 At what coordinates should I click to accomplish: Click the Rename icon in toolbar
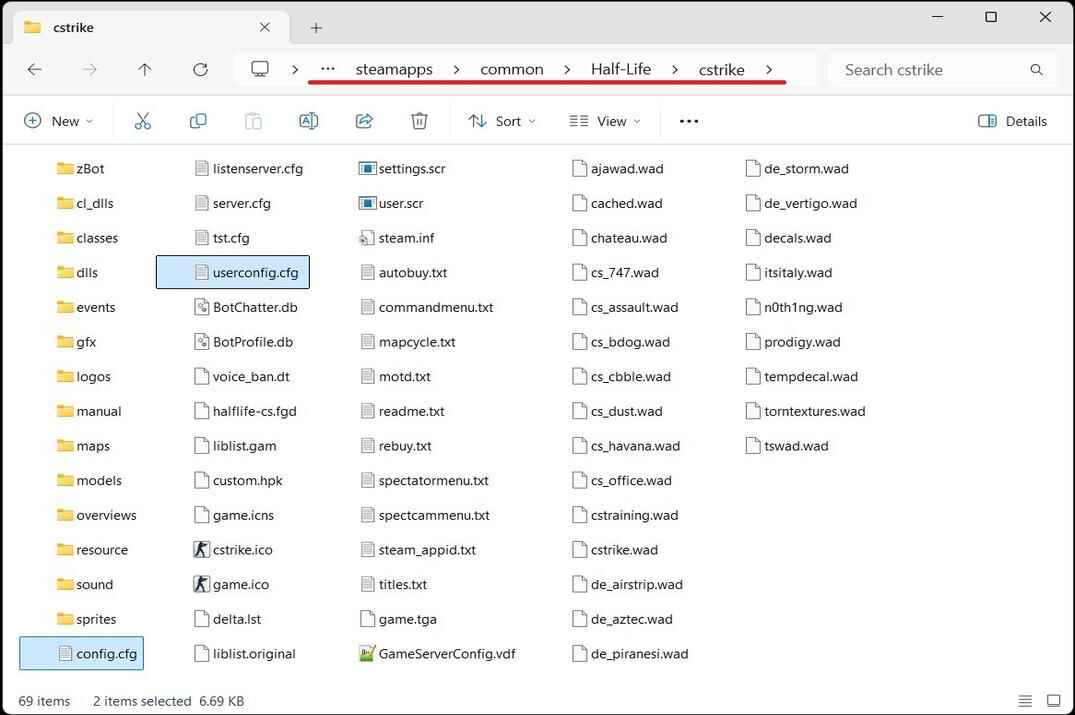[x=309, y=121]
